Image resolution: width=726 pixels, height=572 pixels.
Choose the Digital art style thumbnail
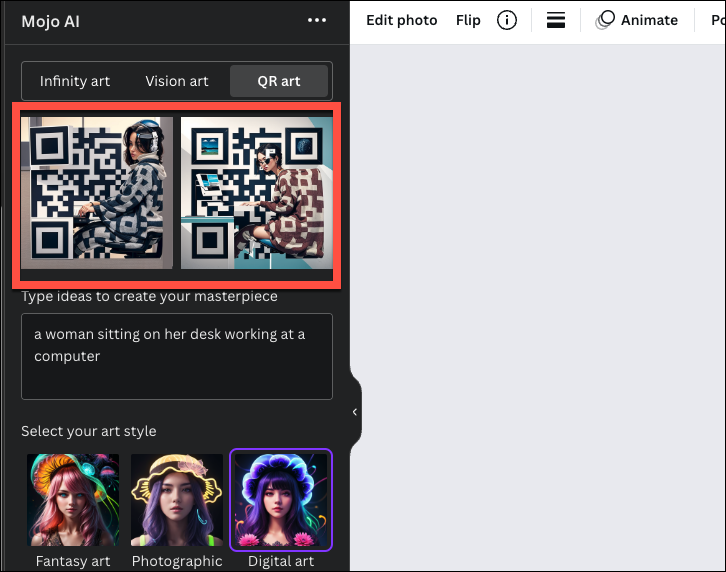point(281,499)
